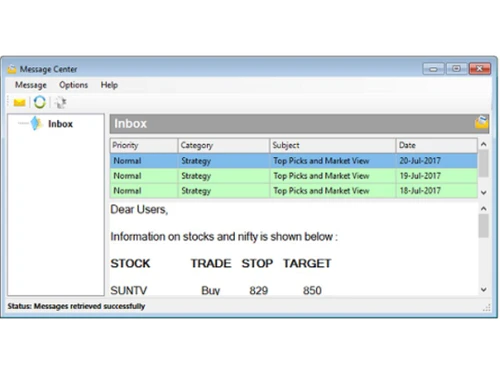This screenshot has width=500, height=375.
Task: Open the Options menu
Action: pyautogui.click(x=73, y=85)
